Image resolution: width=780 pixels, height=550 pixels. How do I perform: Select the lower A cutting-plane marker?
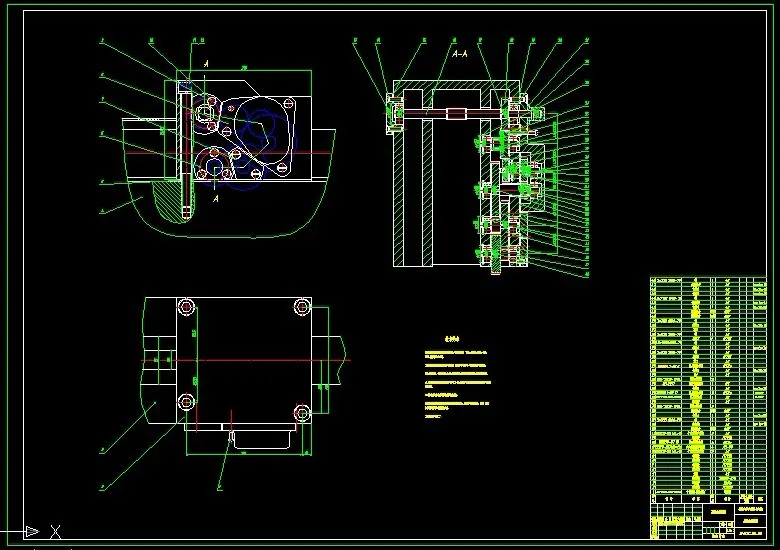point(215,198)
